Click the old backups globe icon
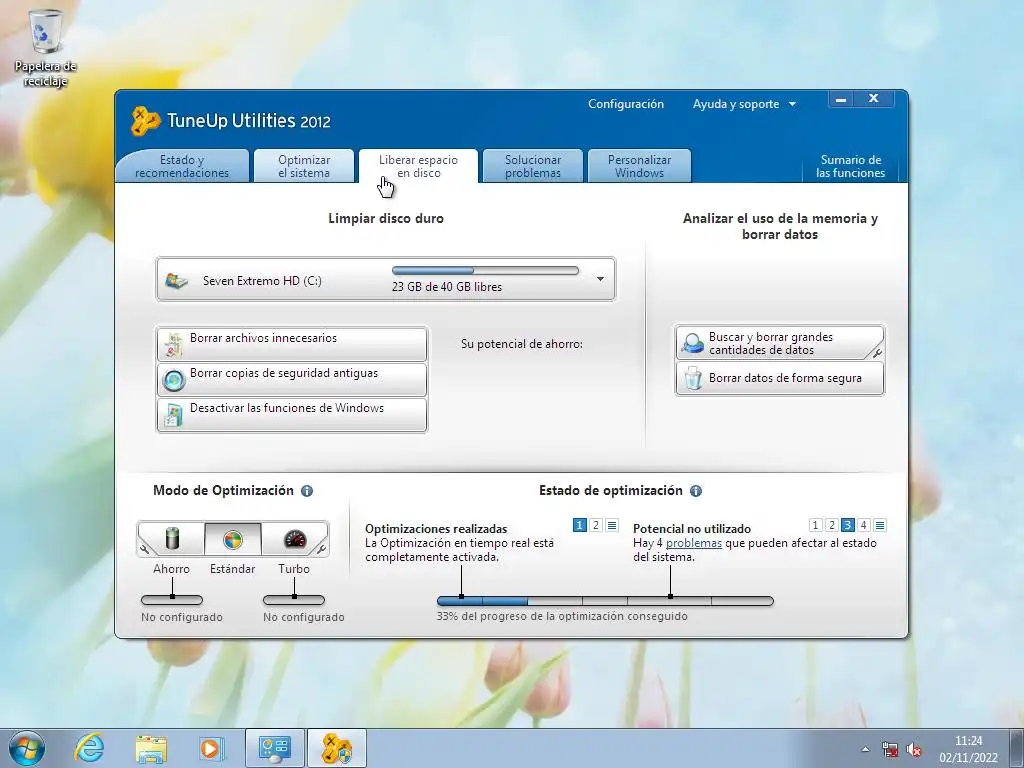1024x768 pixels. [x=174, y=380]
